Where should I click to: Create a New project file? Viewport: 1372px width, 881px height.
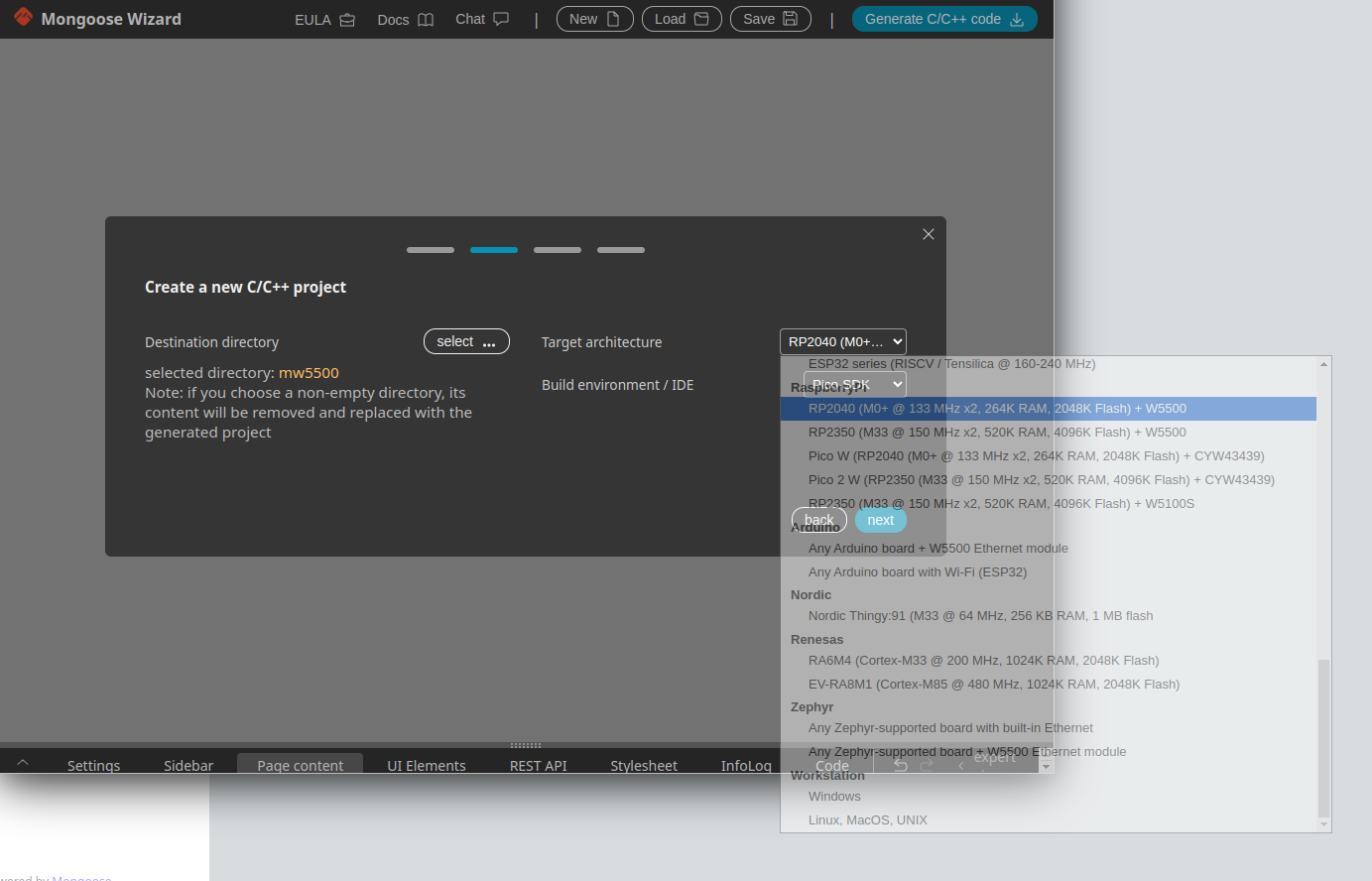(x=594, y=19)
